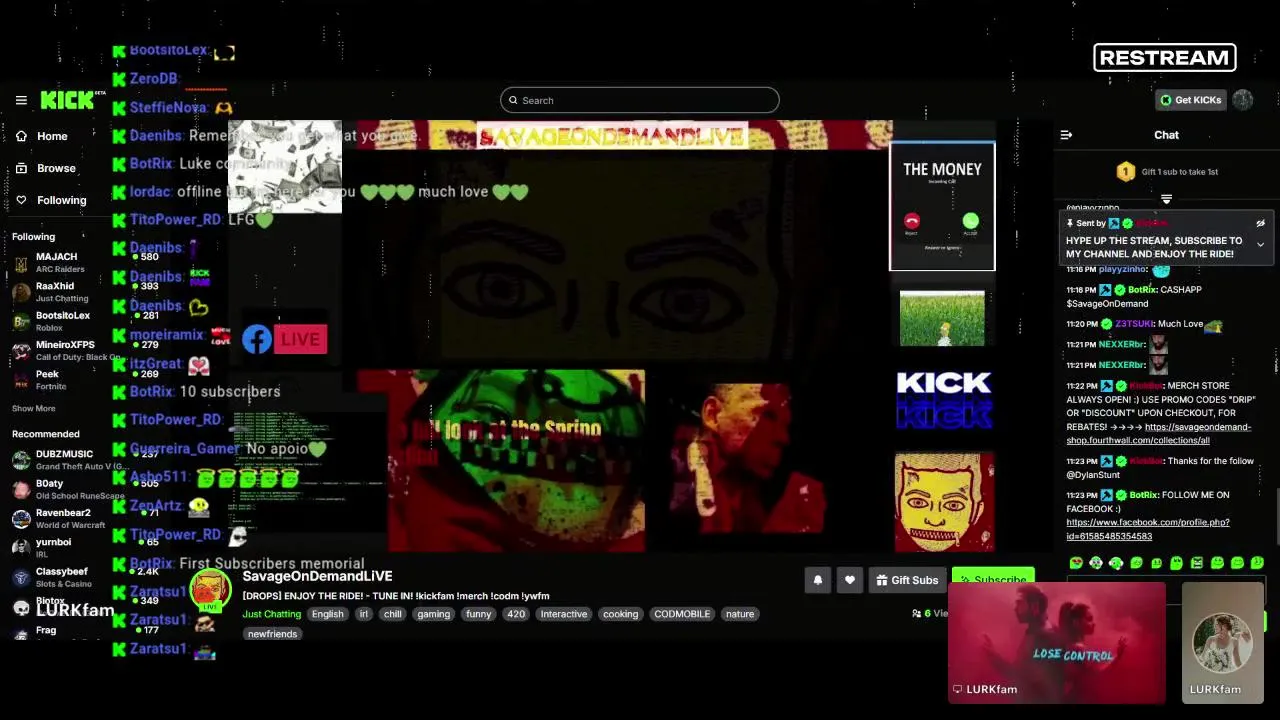Viewport: 1280px width, 720px height.
Task: Select the gaming tag
Action: click(434, 614)
